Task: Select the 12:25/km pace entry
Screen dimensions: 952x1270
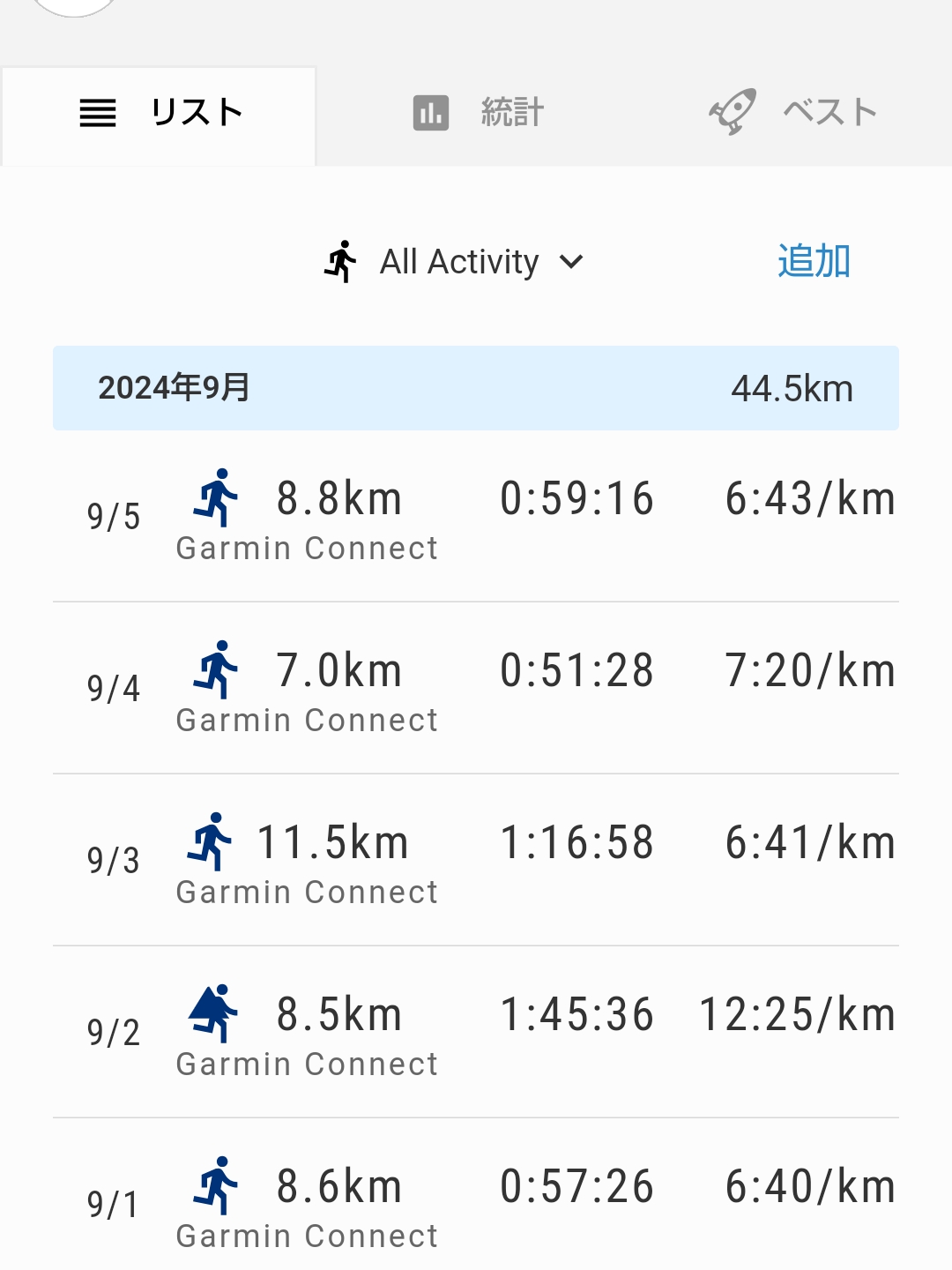Action: 798,1014
